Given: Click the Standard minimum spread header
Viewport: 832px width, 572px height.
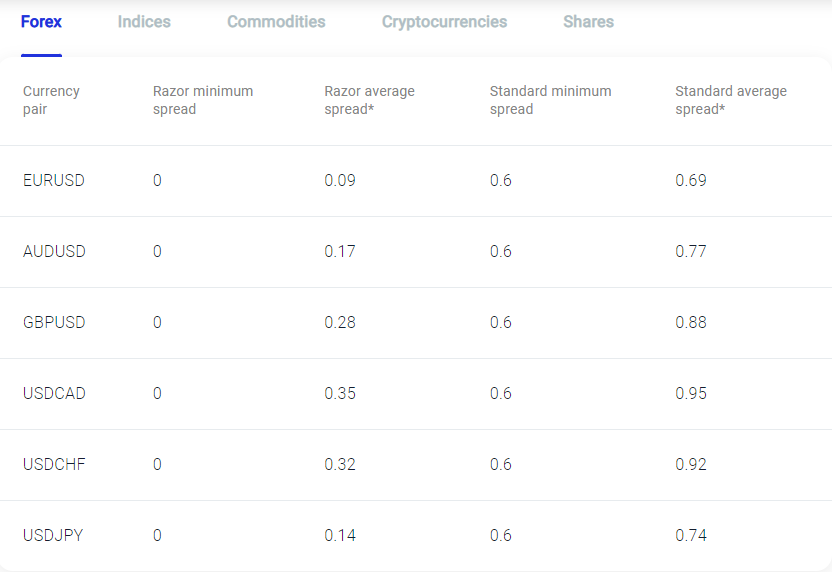Looking at the screenshot, I should click(x=550, y=100).
